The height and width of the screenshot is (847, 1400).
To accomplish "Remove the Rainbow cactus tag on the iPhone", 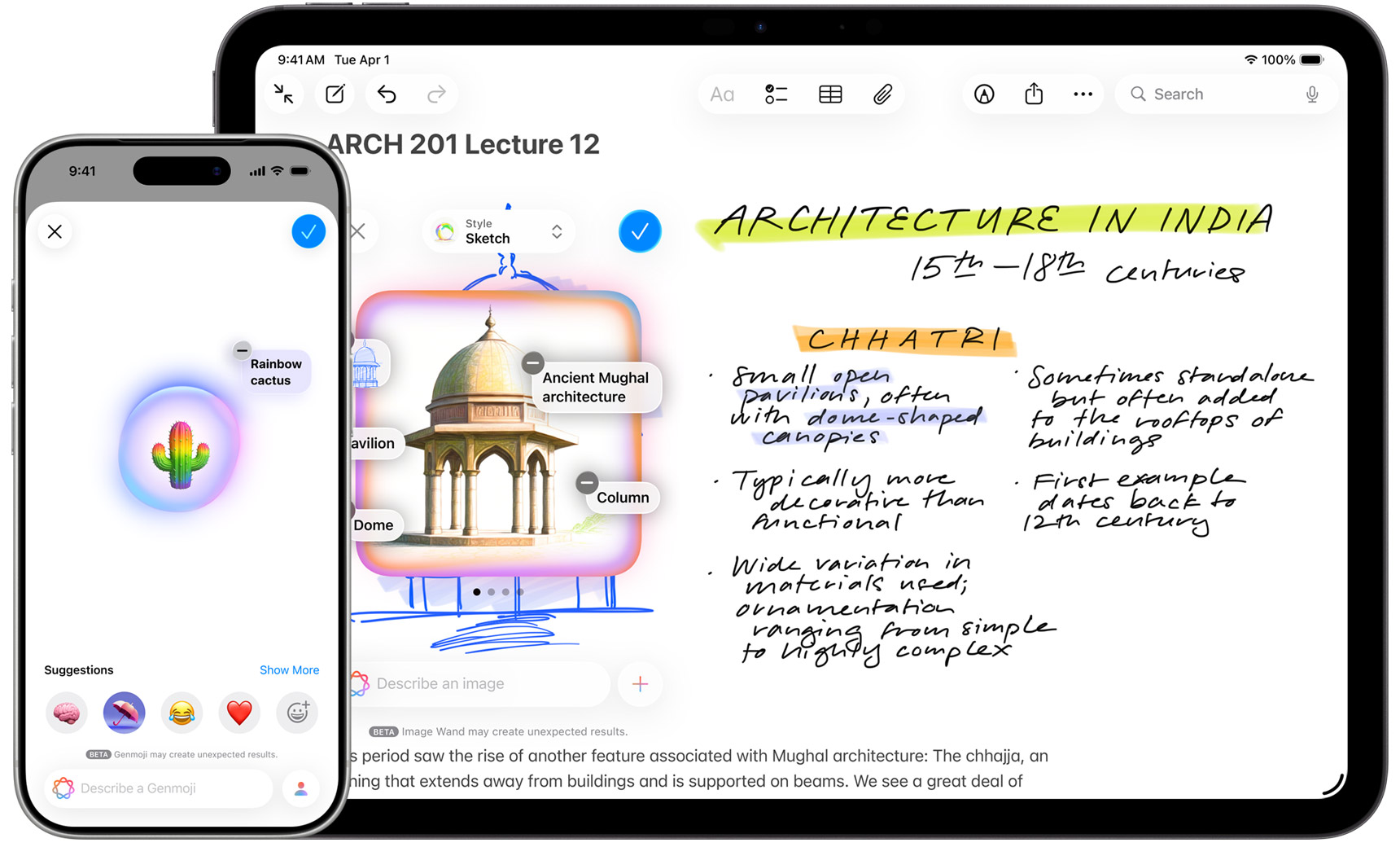I will coord(241,350).
